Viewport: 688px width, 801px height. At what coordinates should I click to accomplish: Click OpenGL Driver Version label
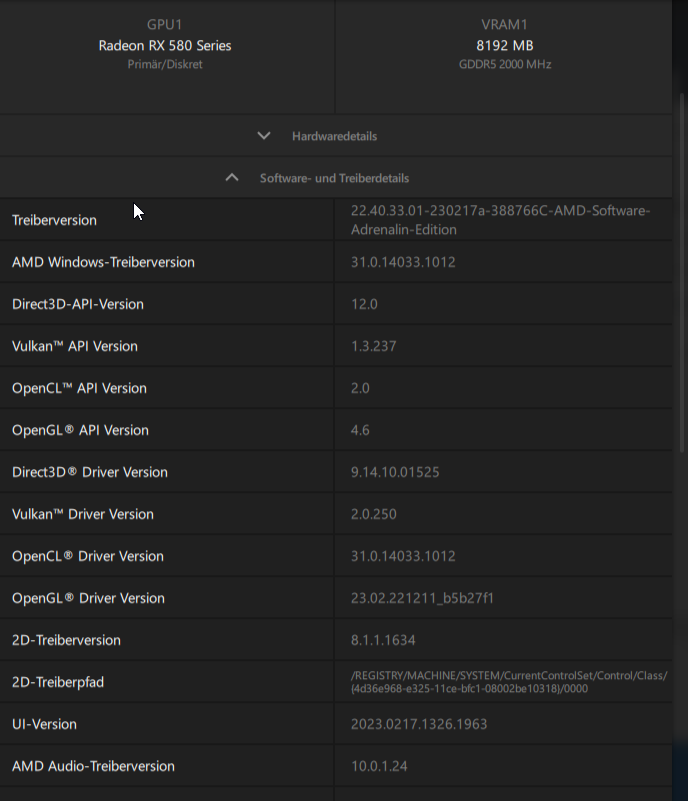pos(88,598)
